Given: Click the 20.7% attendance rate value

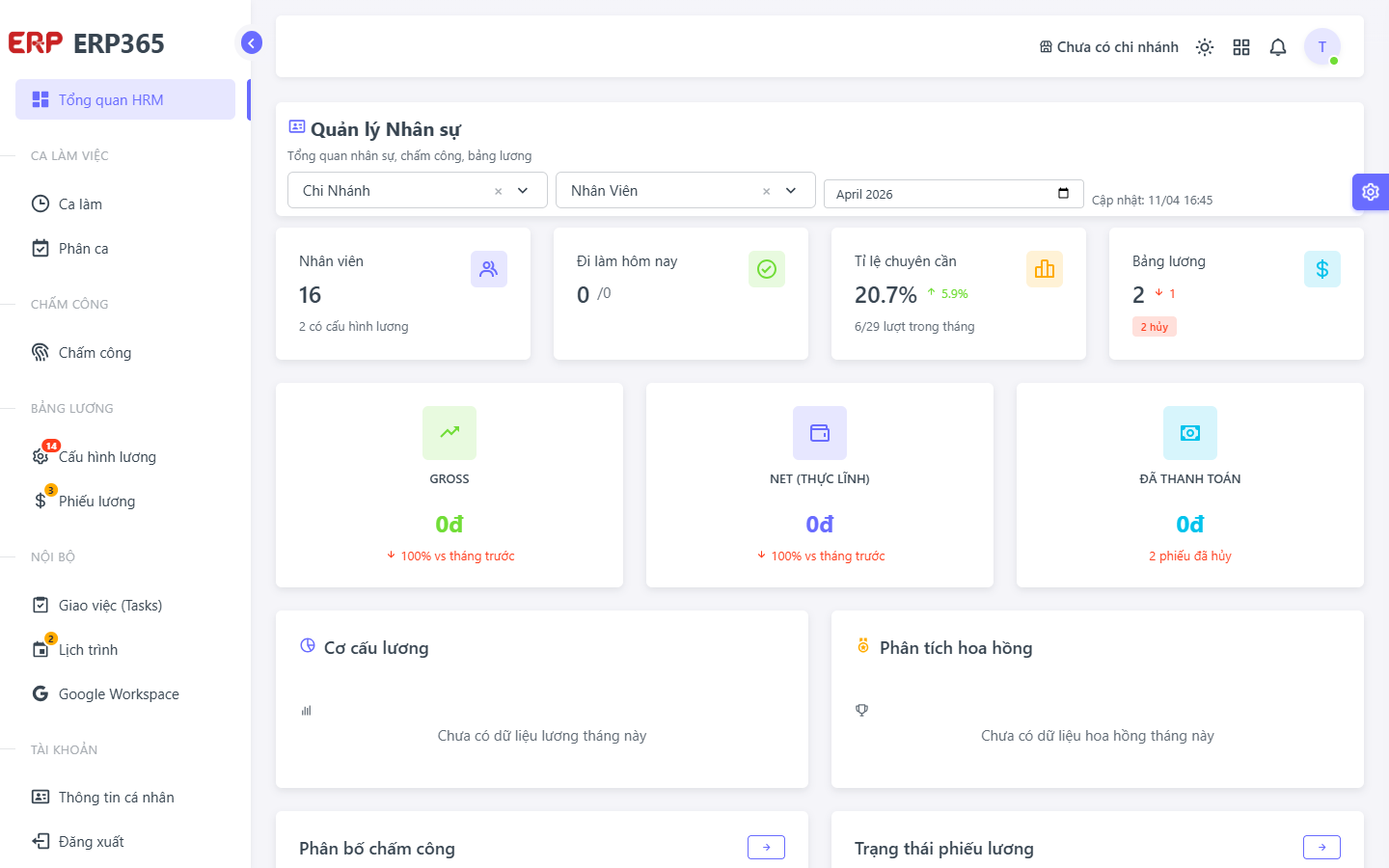Looking at the screenshot, I should tap(885, 294).
